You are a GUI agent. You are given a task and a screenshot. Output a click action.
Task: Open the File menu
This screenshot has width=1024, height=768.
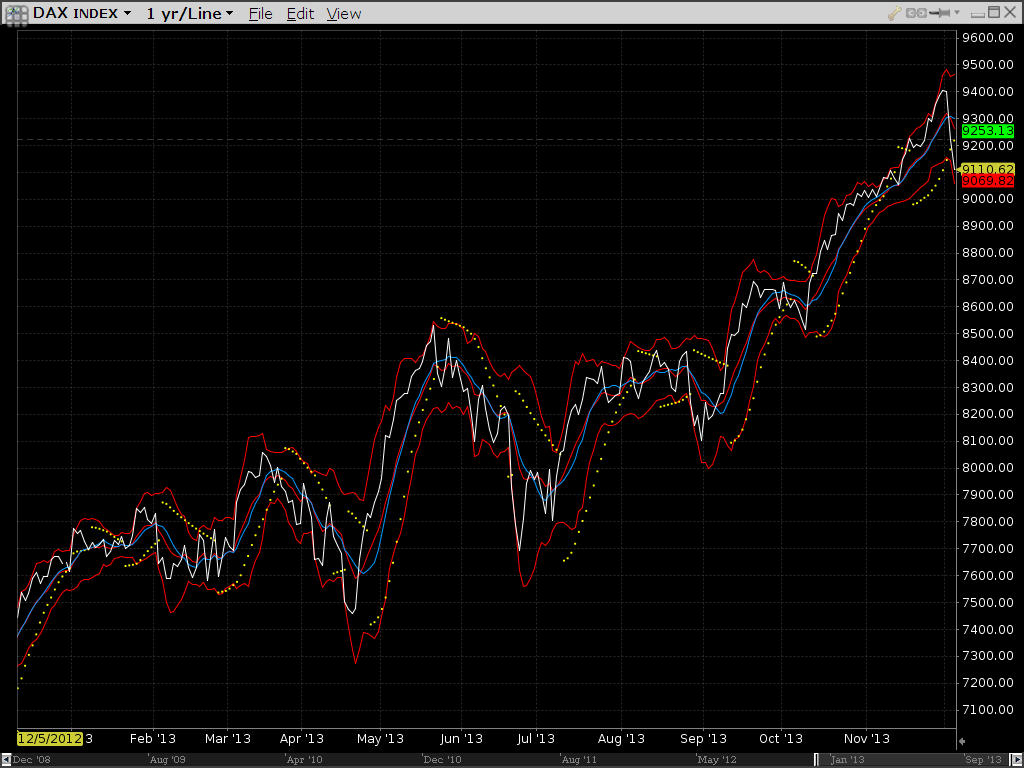point(261,14)
